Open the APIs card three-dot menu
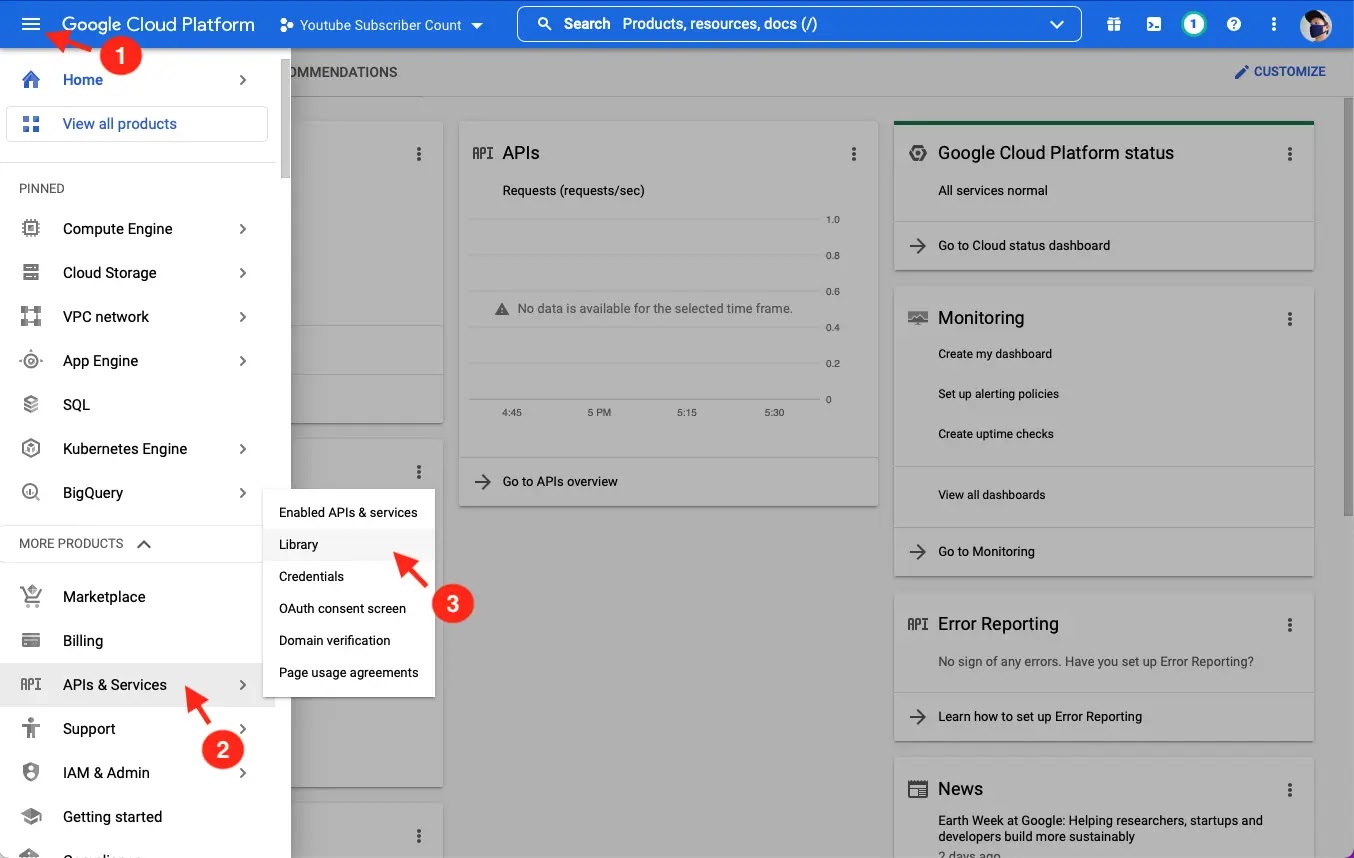This screenshot has height=858, width=1354. coord(854,154)
